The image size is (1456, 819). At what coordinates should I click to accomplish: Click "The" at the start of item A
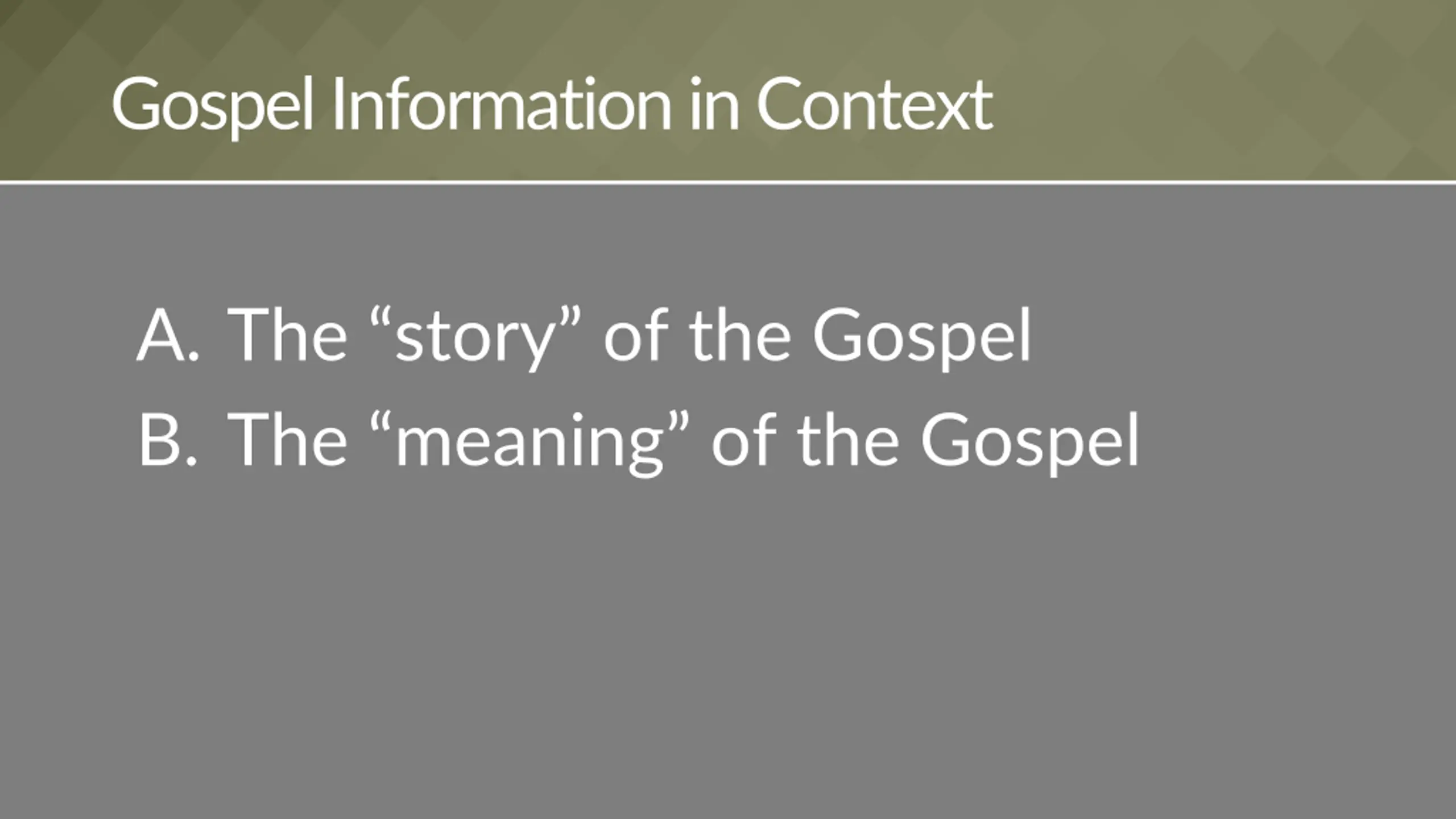click(287, 334)
